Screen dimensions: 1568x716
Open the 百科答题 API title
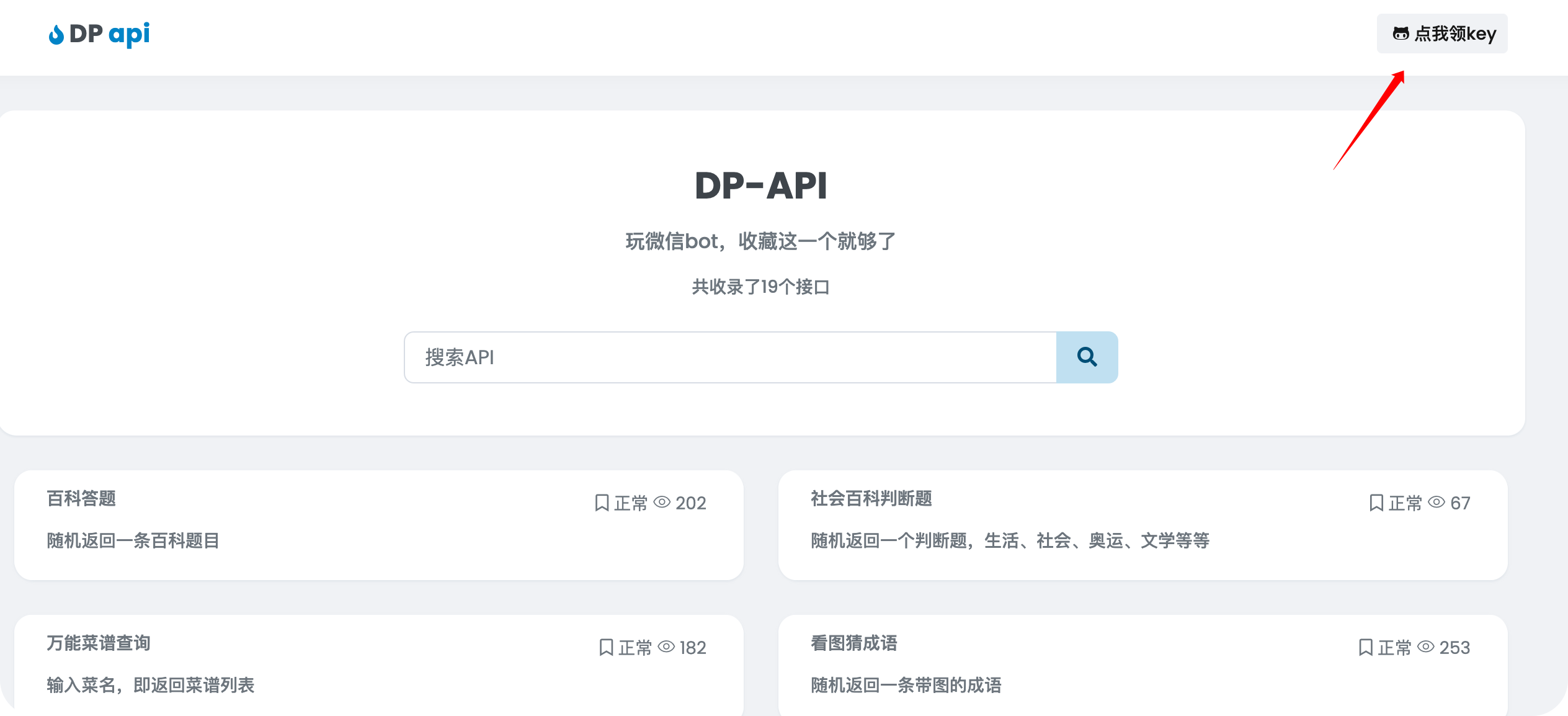(x=81, y=498)
